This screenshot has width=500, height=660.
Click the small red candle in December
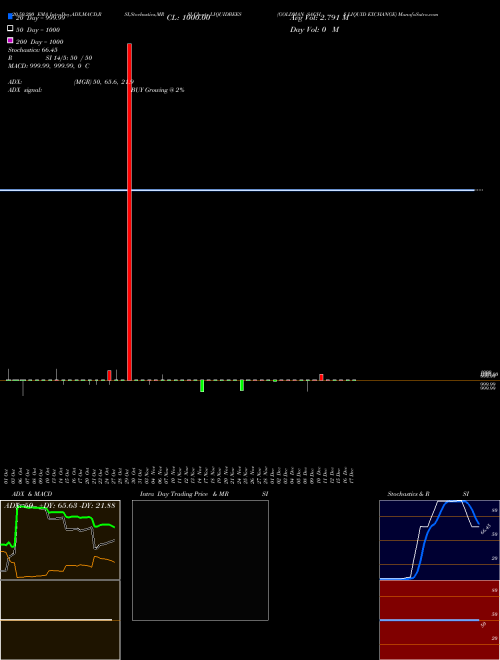[321, 377]
